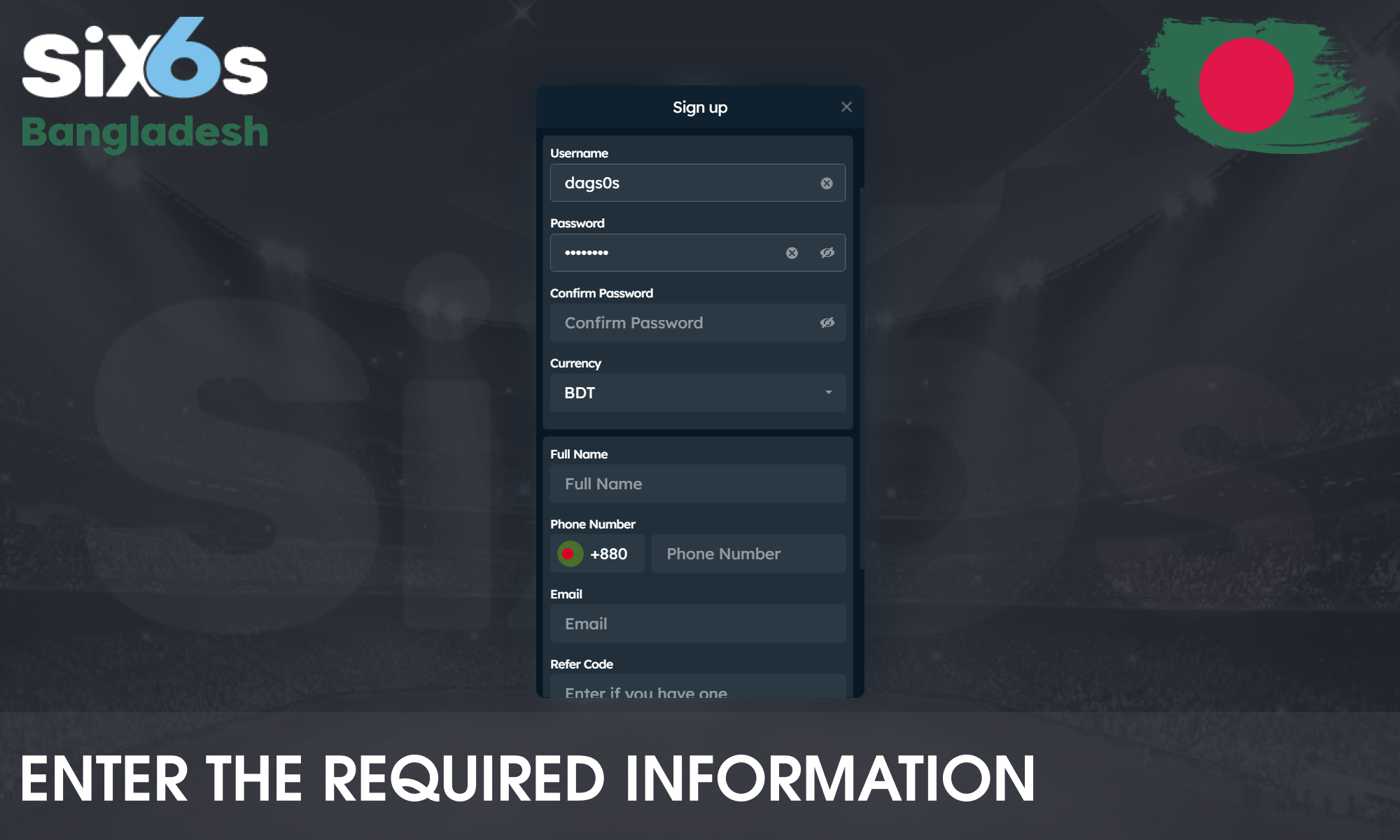
Task: Click the Confirm Password input field
Action: click(x=697, y=322)
